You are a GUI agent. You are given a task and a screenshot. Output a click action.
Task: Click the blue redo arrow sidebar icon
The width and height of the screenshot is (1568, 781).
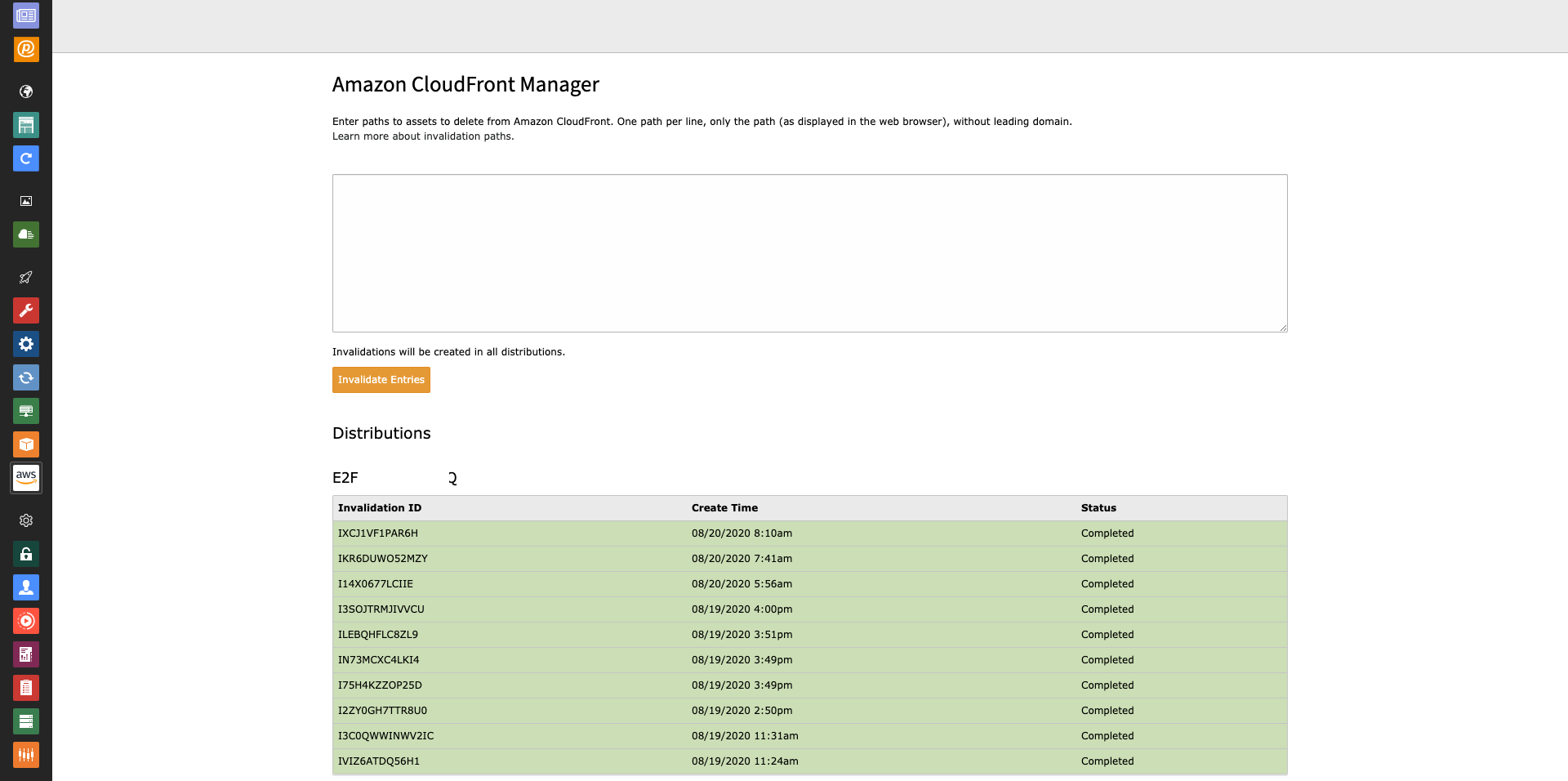[26, 158]
